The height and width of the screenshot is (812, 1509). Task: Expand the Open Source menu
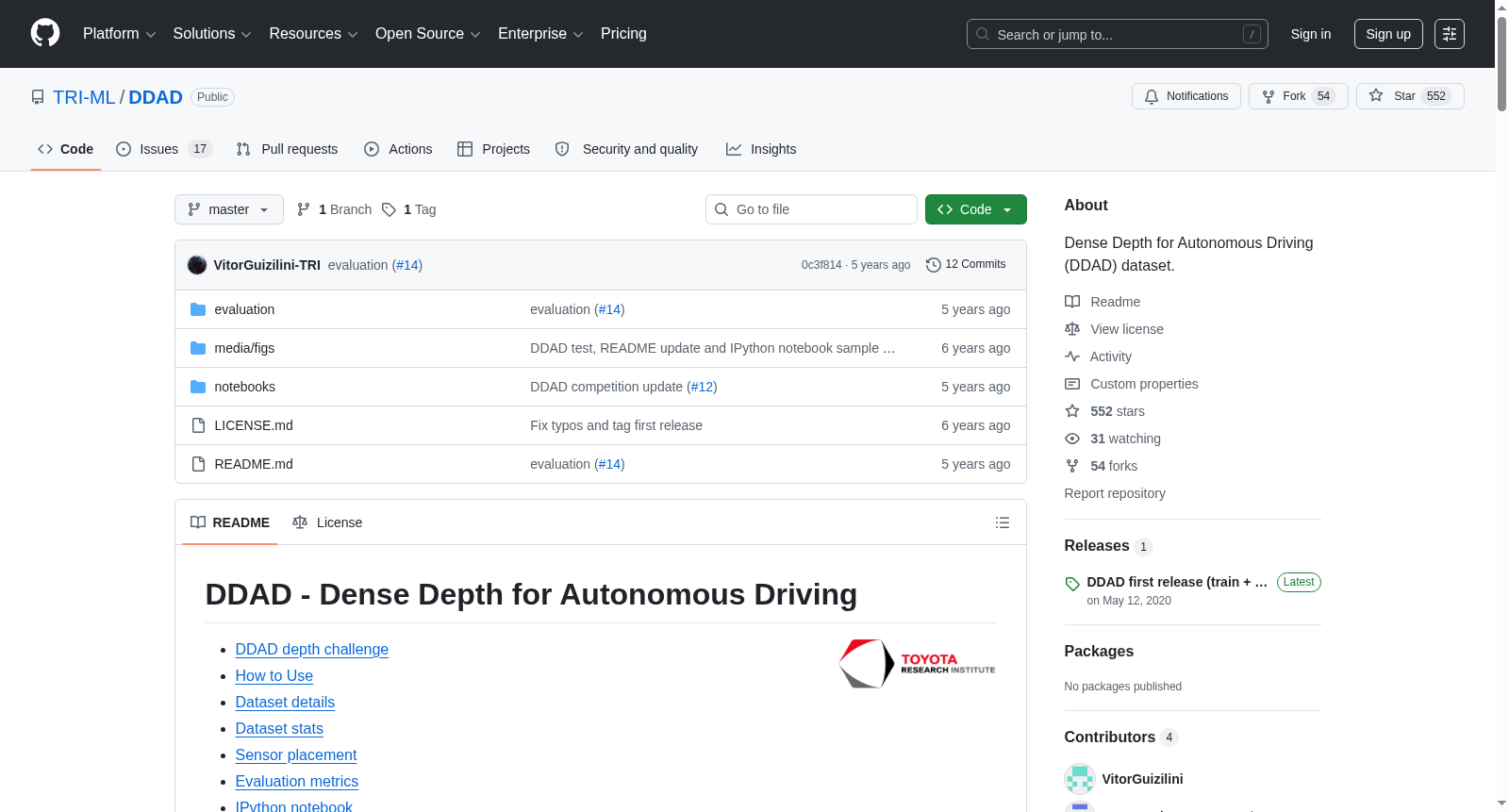pos(428,34)
